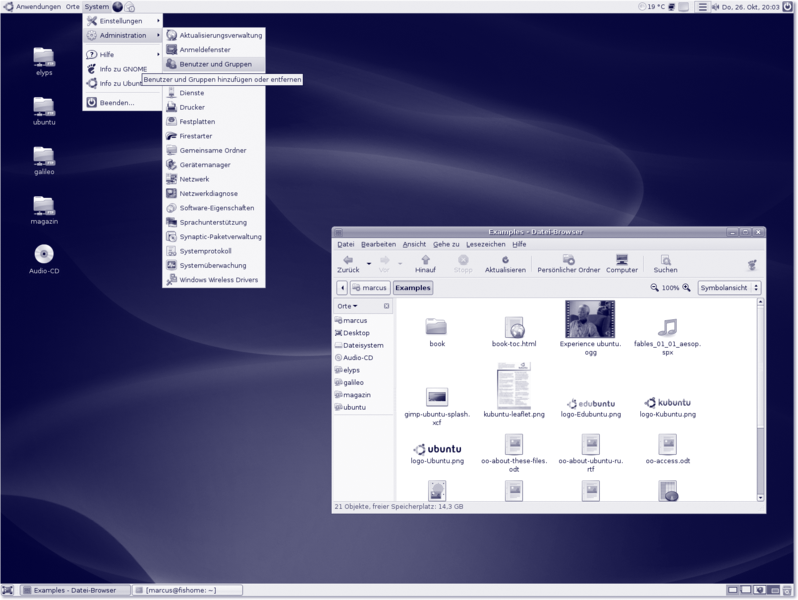This screenshot has width=798, height=600.
Task: Open the Lesezeichen menu
Action: pyautogui.click(x=485, y=244)
